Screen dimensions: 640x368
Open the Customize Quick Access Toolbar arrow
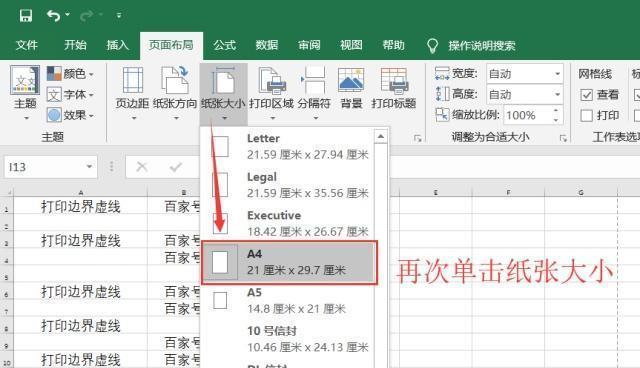click(119, 16)
